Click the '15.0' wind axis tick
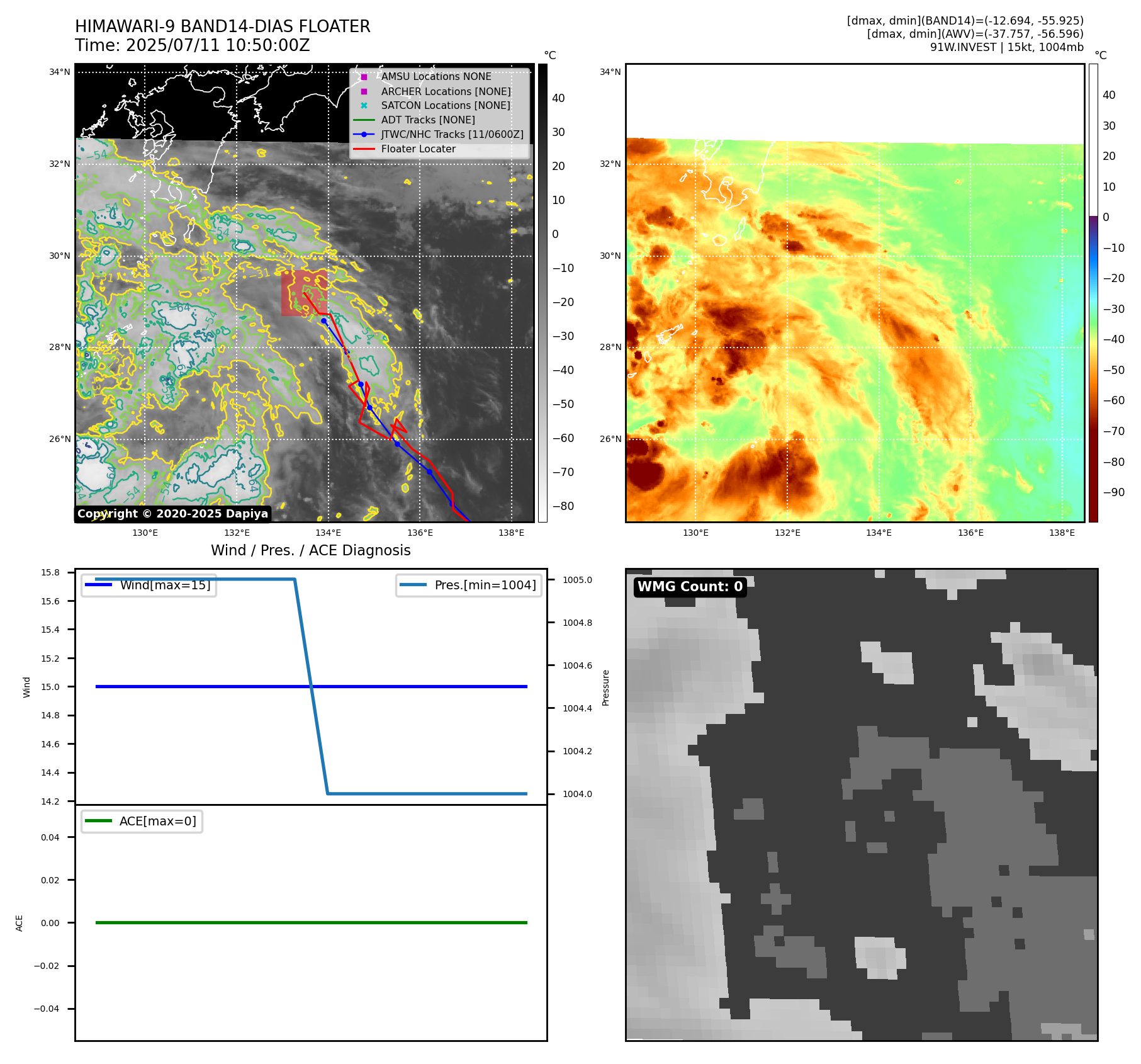This screenshot has height=1064, width=1141. click(50, 687)
